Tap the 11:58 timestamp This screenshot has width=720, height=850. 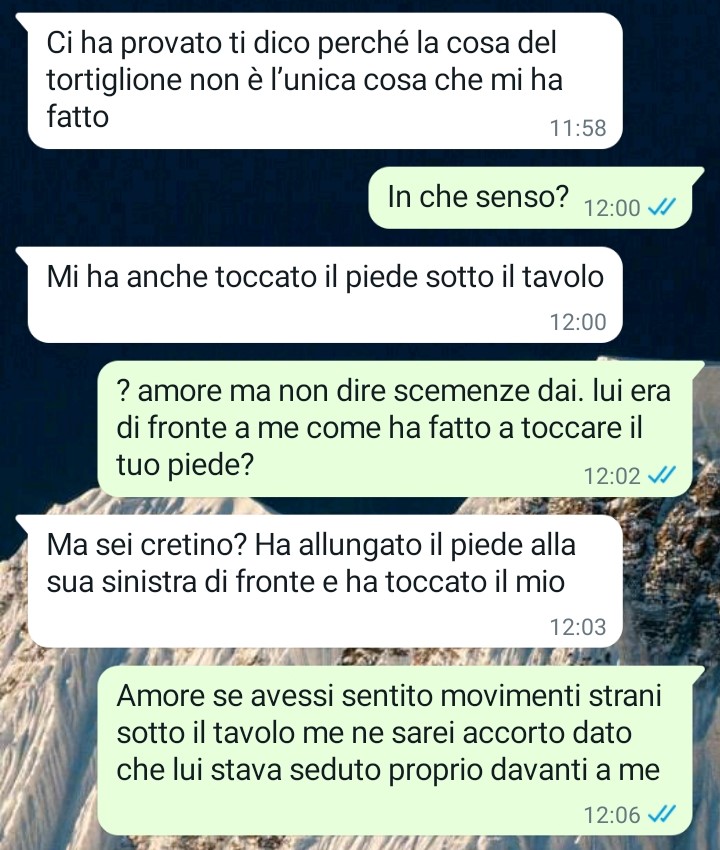click(578, 128)
